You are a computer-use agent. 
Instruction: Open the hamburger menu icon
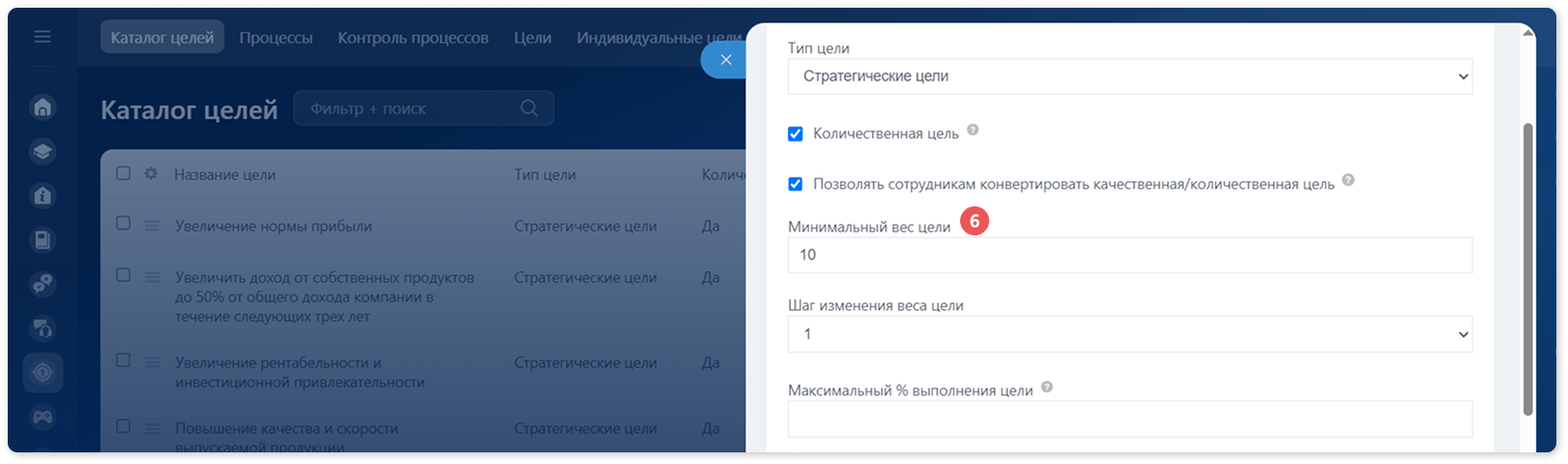click(42, 37)
